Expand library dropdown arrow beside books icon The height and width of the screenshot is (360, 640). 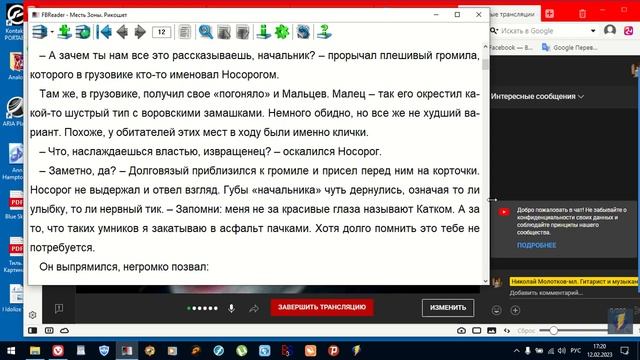[x=52, y=32]
